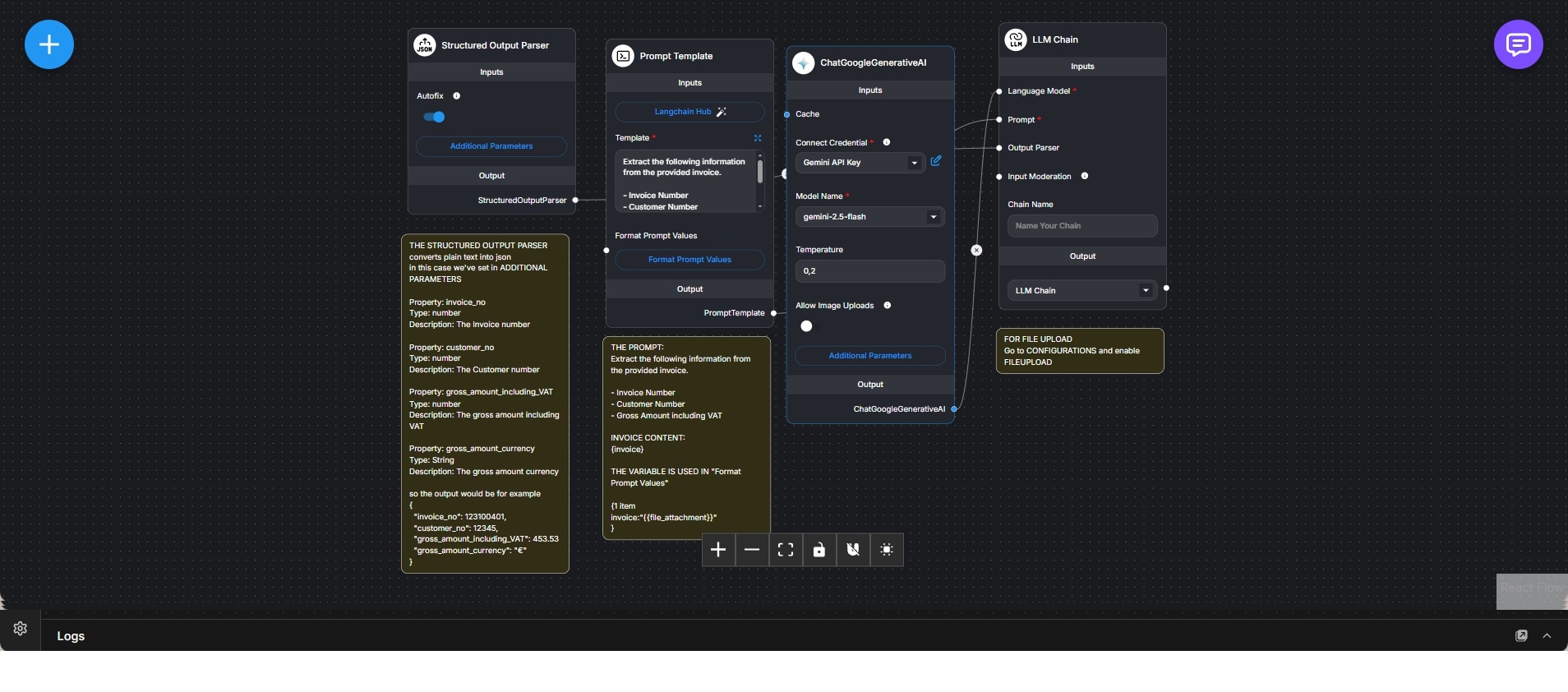Enable the Allow Image Uploads toggle
Viewport: 1568px width, 692px height.
coord(807,326)
